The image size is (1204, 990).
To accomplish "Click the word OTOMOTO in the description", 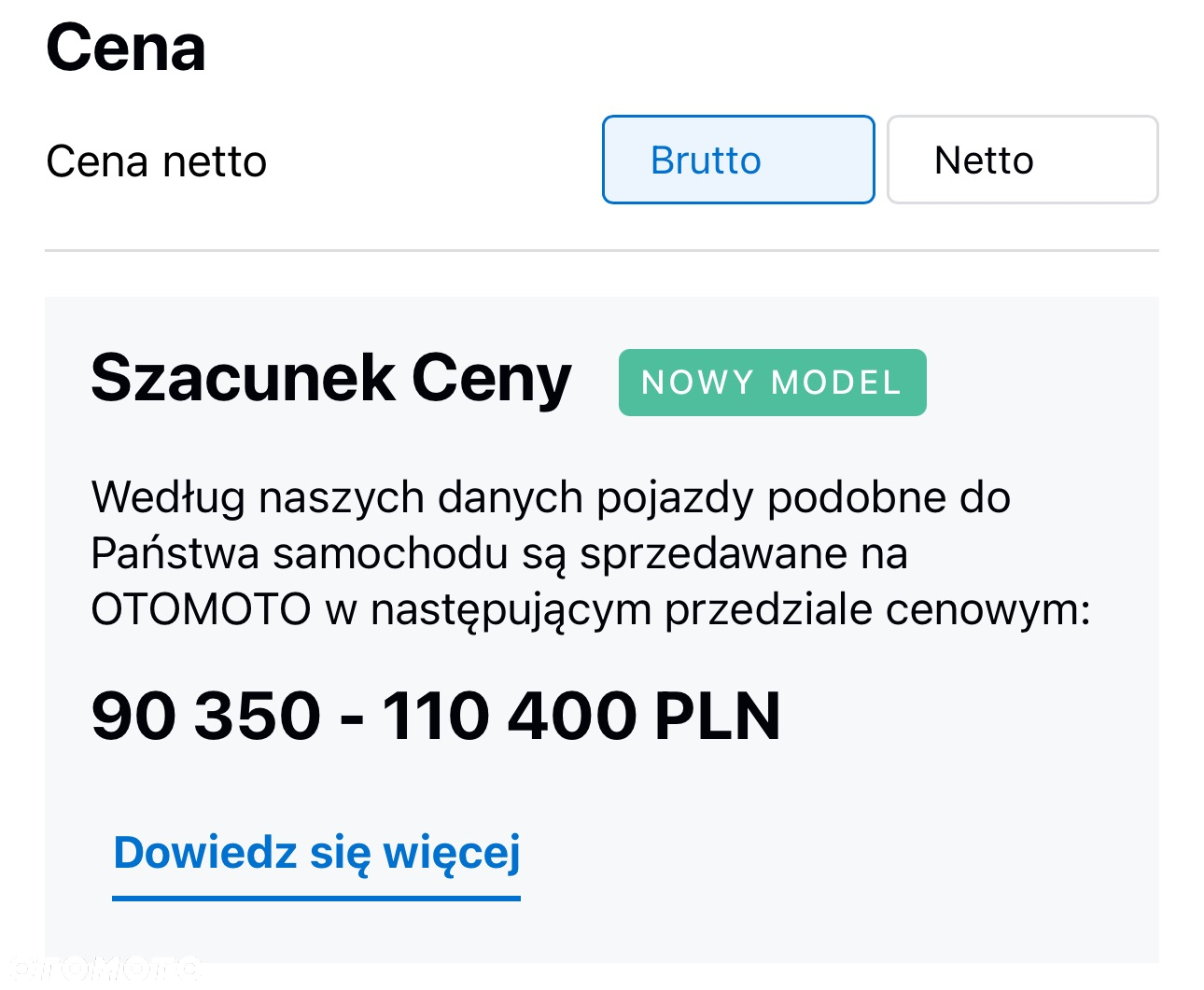I will tap(201, 609).
